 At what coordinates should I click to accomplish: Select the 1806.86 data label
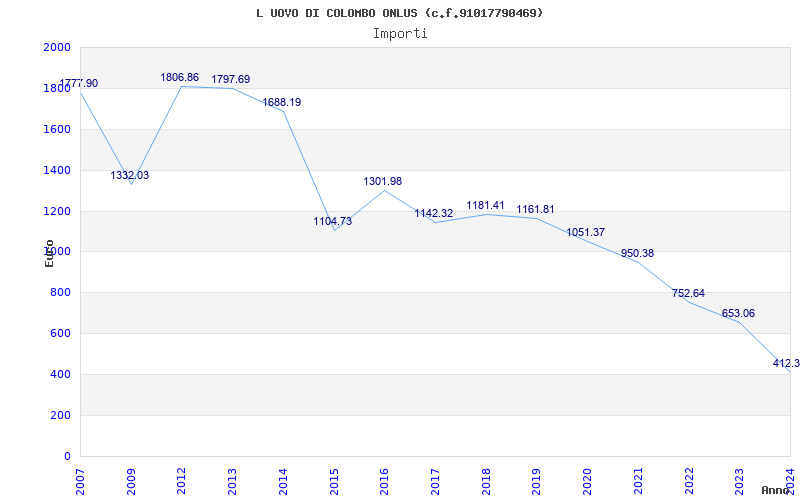pyautogui.click(x=180, y=77)
